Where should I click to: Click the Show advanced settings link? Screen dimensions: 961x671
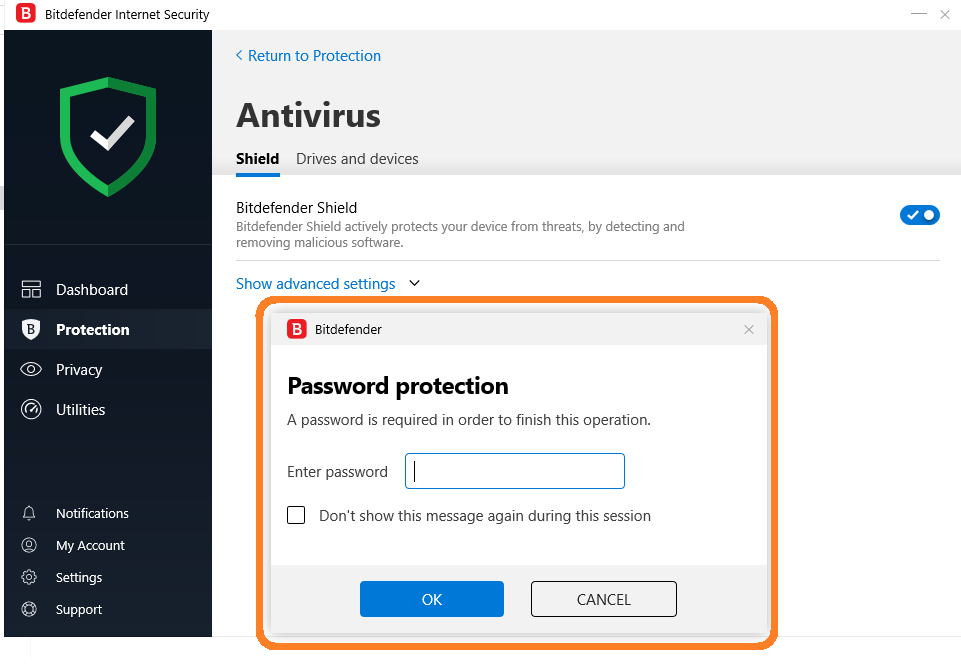point(315,284)
